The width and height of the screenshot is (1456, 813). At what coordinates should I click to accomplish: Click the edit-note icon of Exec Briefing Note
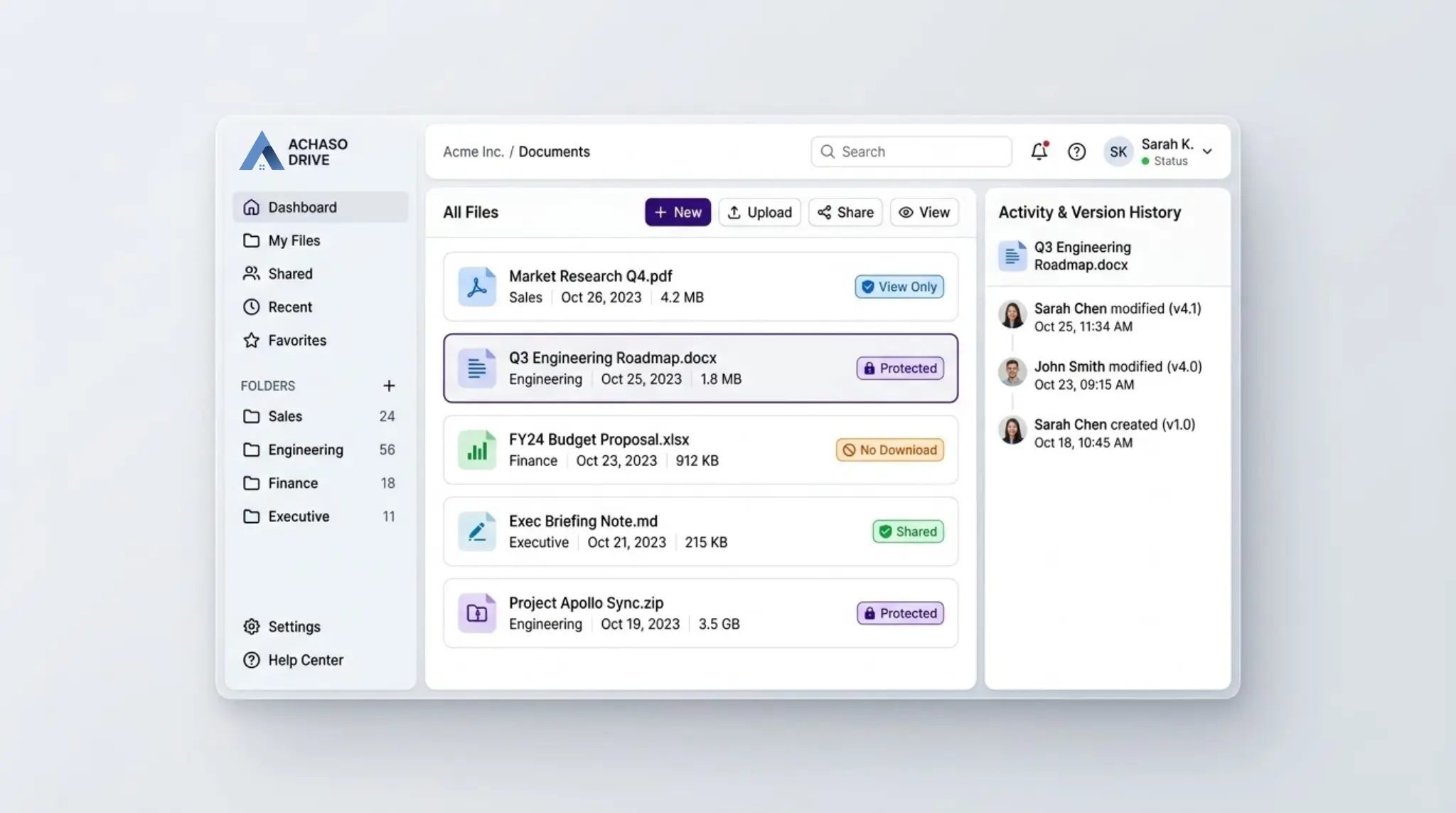tap(477, 531)
